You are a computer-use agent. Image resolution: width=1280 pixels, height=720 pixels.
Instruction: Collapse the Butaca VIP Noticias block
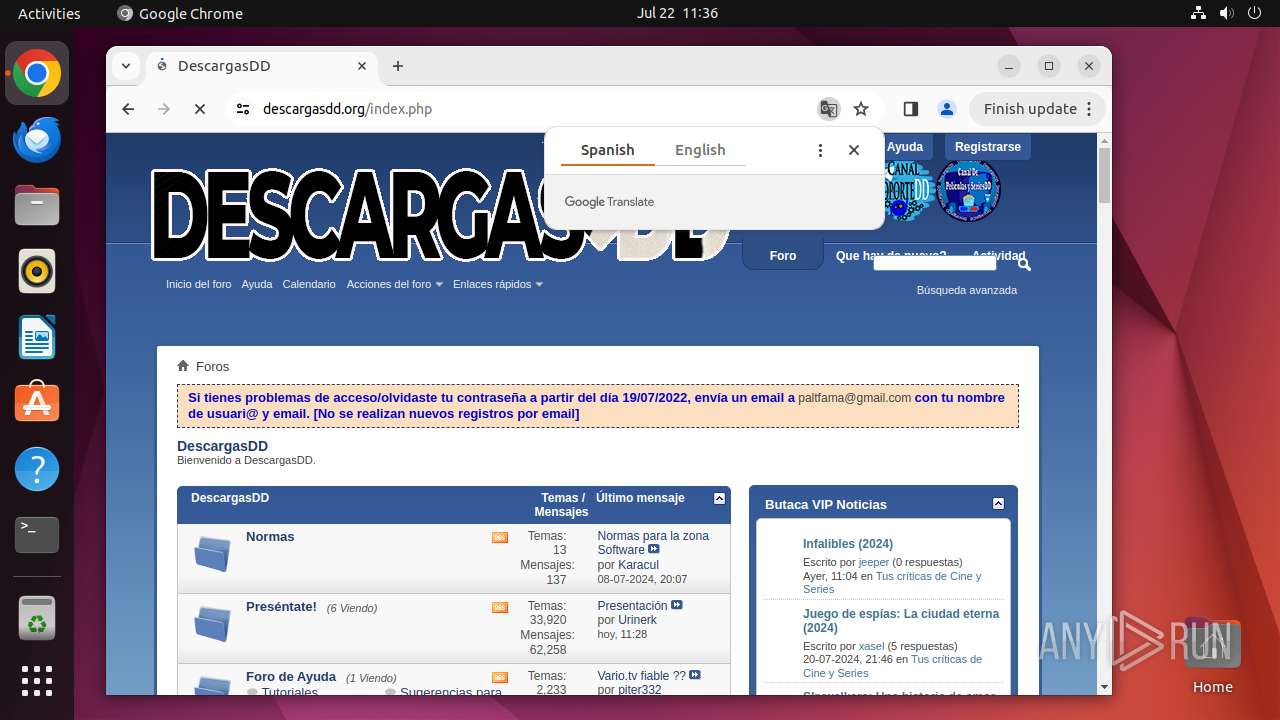tap(998, 504)
